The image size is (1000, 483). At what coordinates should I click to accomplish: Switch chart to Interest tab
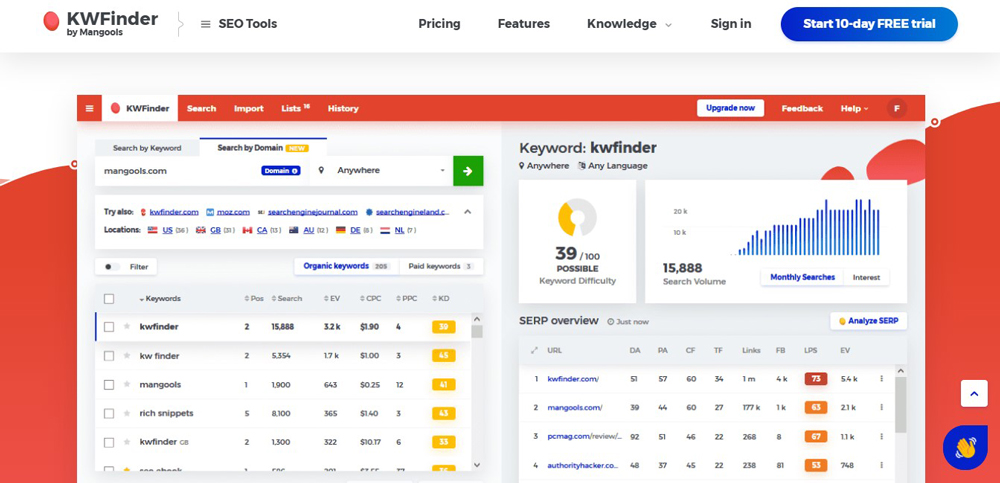pyautogui.click(x=866, y=278)
